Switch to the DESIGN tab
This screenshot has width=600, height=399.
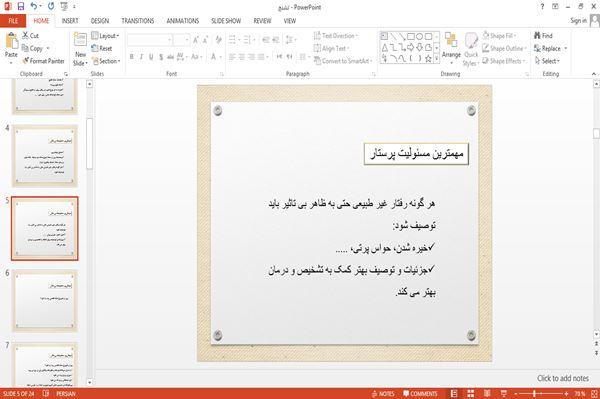[100, 21]
